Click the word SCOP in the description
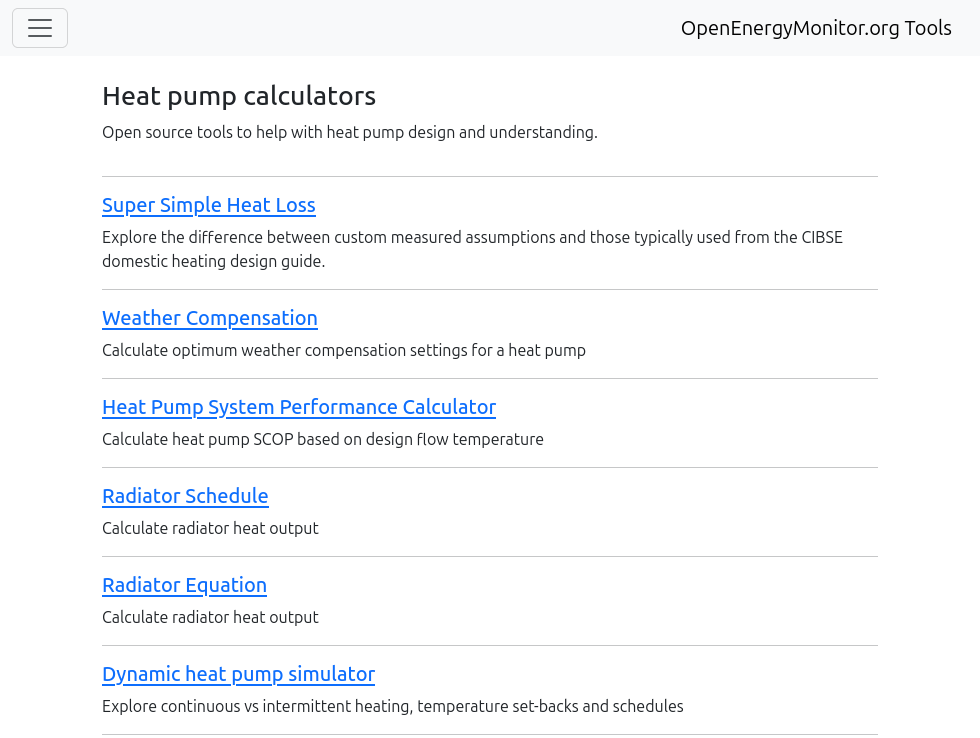This screenshot has width=980, height=738. click(273, 439)
